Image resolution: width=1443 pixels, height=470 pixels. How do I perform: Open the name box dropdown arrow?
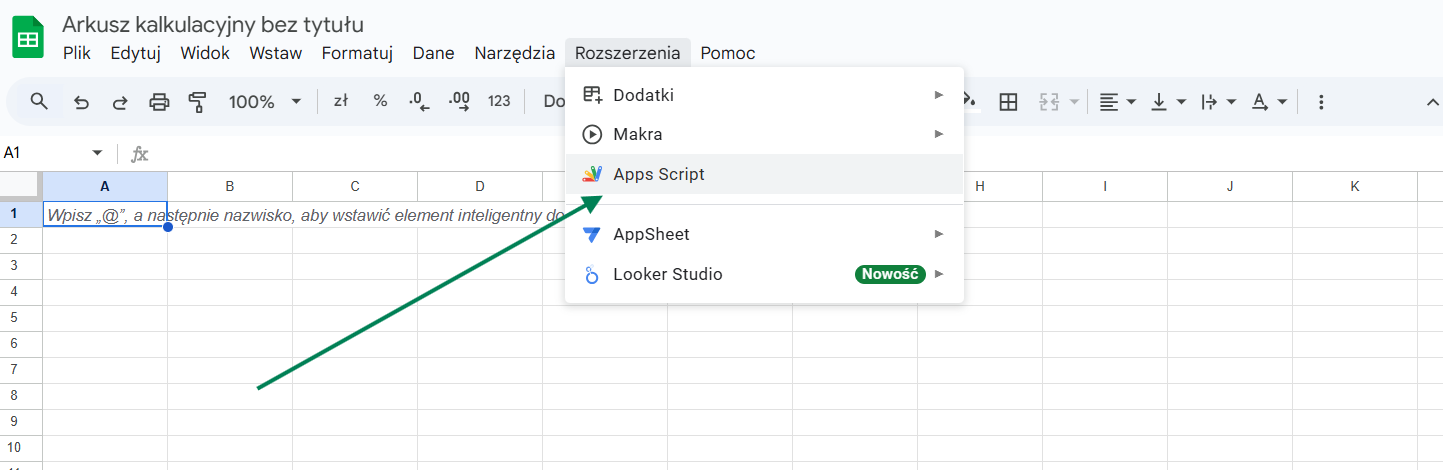point(97,153)
